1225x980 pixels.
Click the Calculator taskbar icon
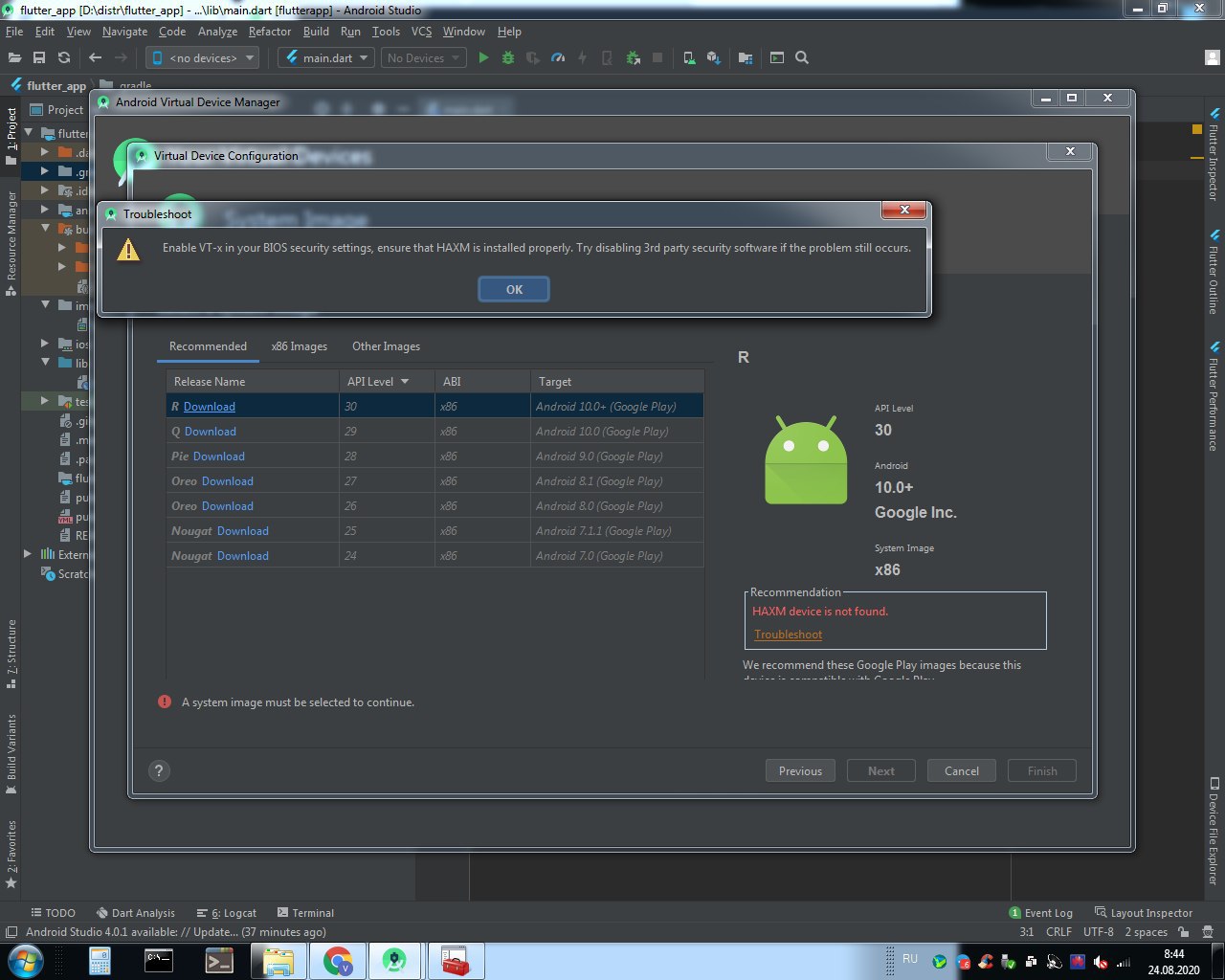tap(100, 961)
